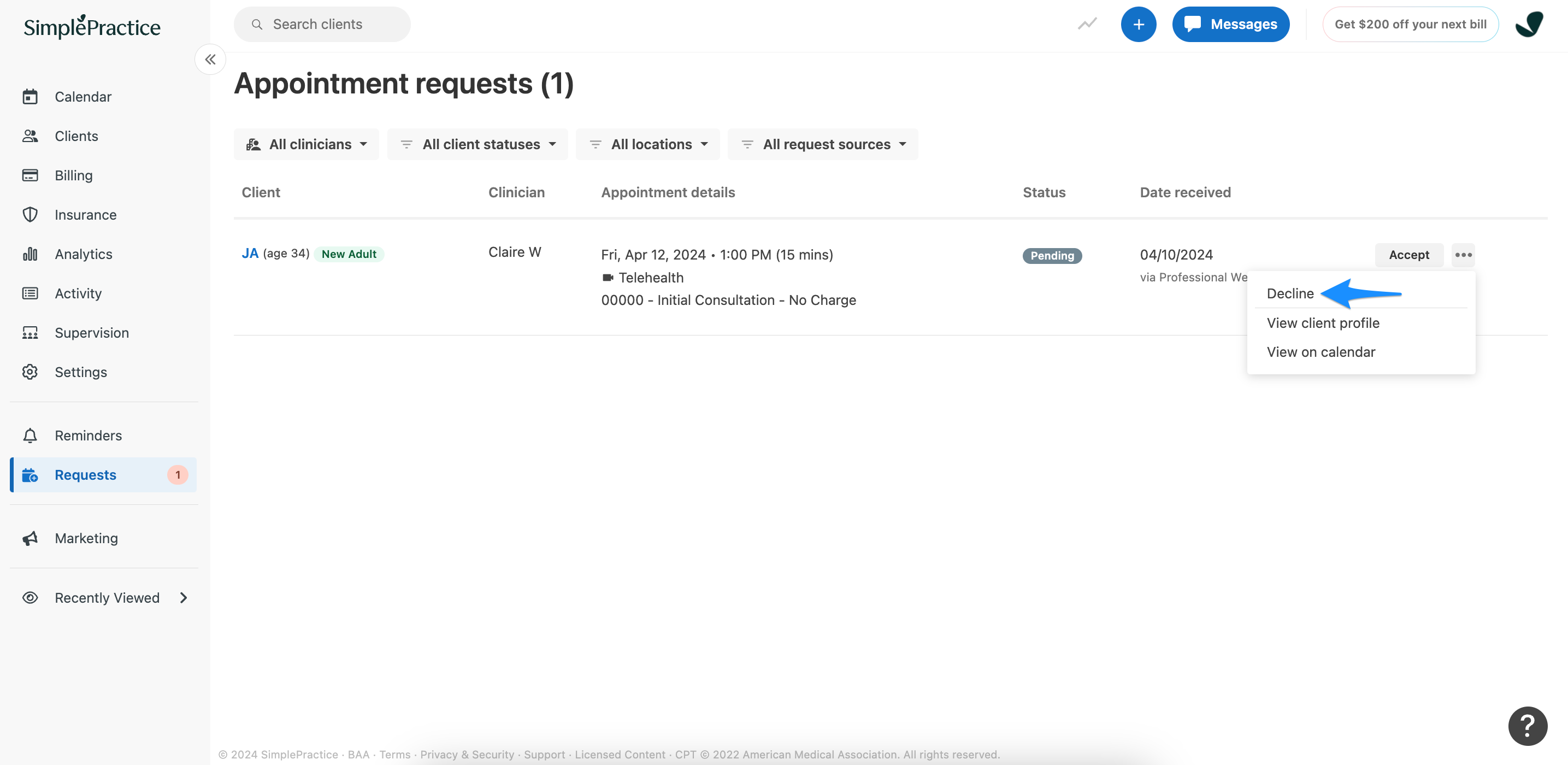Image resolution: width=1568 pixels, height=765 pixels.
Task: Click the Search clients field
Action: coord(322,23)
